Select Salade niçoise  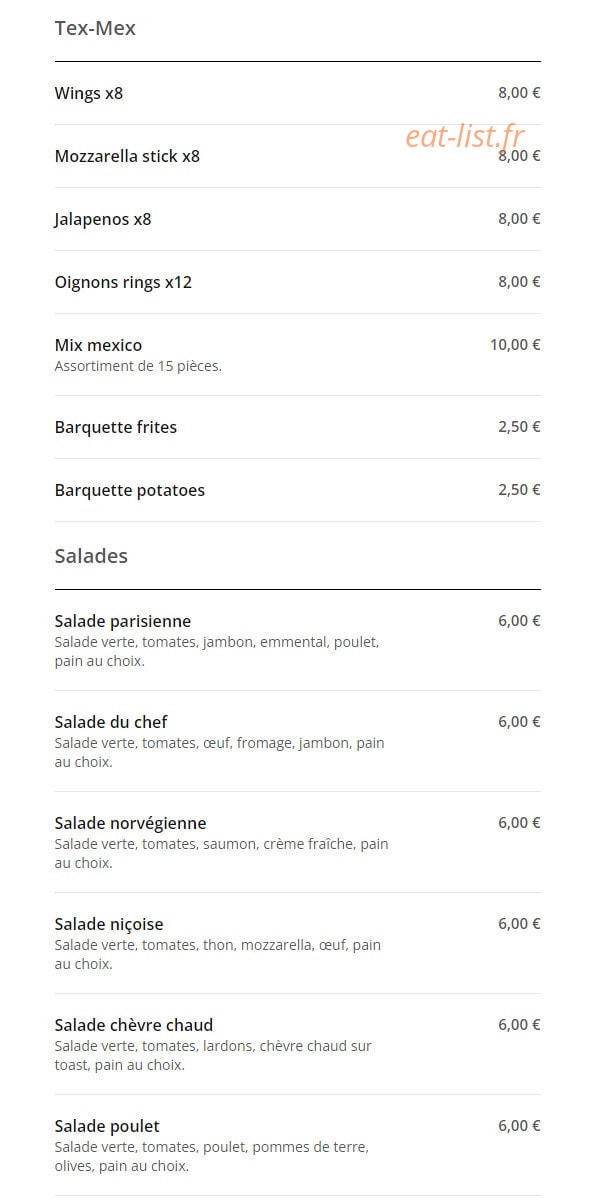point(297,943)
